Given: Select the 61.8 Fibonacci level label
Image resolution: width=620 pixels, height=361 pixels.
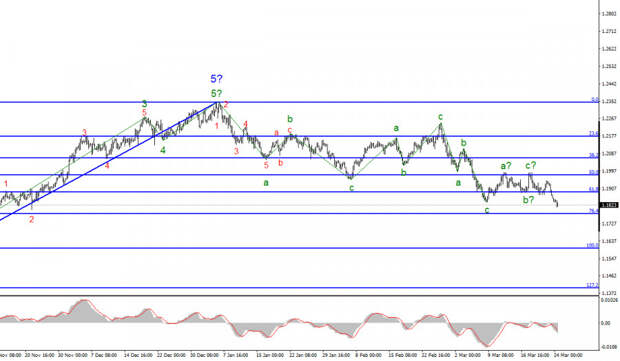Looking at the screenshot, I should (x=594, y=189).
